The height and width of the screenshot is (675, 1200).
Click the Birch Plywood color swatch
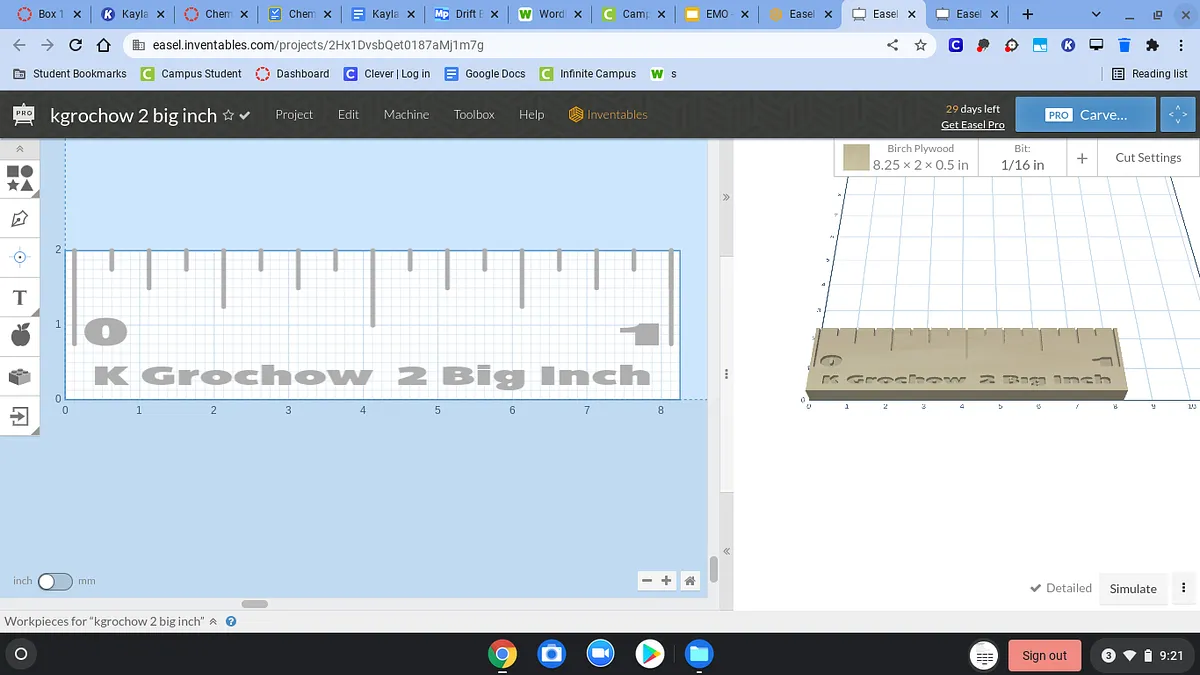pos(855,158)
